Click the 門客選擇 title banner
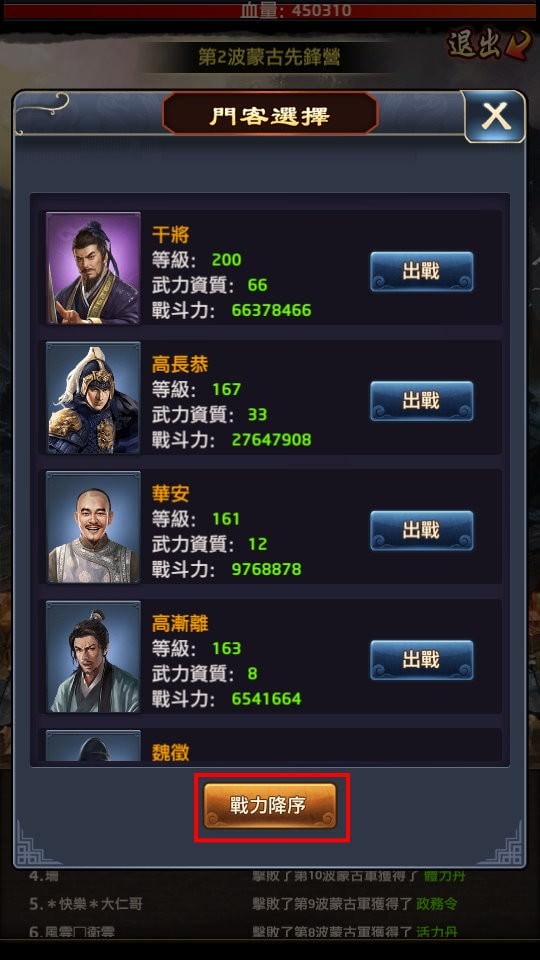The width and height of the screenshot is (540, 960). (270, 116)
